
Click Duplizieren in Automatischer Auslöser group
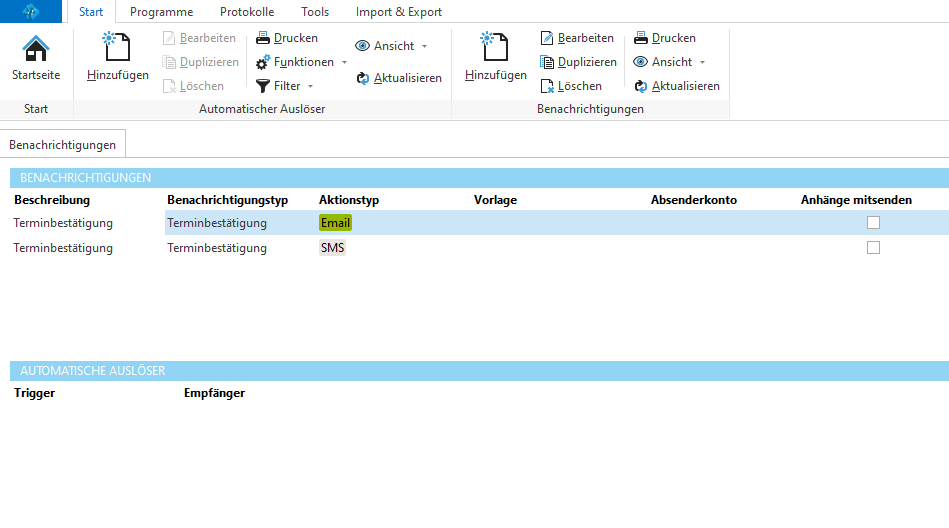[x=201, y=62]
